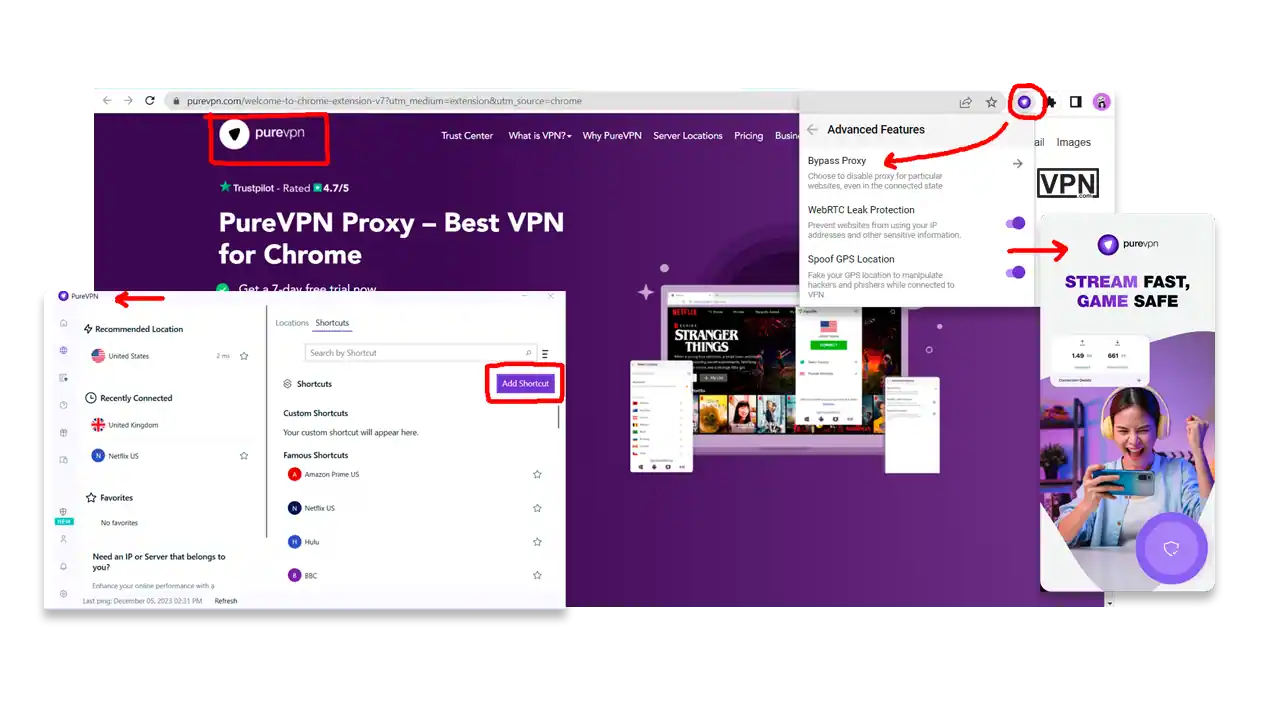1280x720 pixels.
Task: Open the third PureVPN sidebar icon under the globe
Action: pyautogui.click(x=63, y=378)
